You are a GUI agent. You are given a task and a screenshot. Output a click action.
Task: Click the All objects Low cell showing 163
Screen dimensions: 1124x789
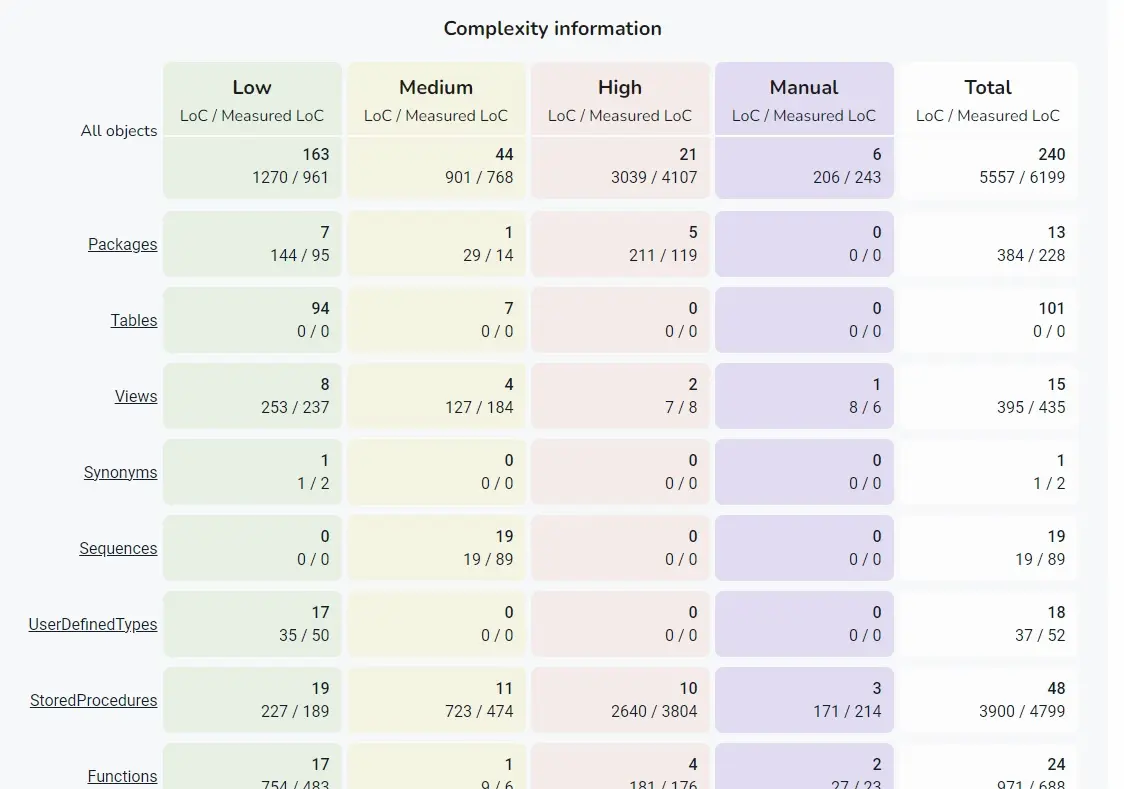253,166
